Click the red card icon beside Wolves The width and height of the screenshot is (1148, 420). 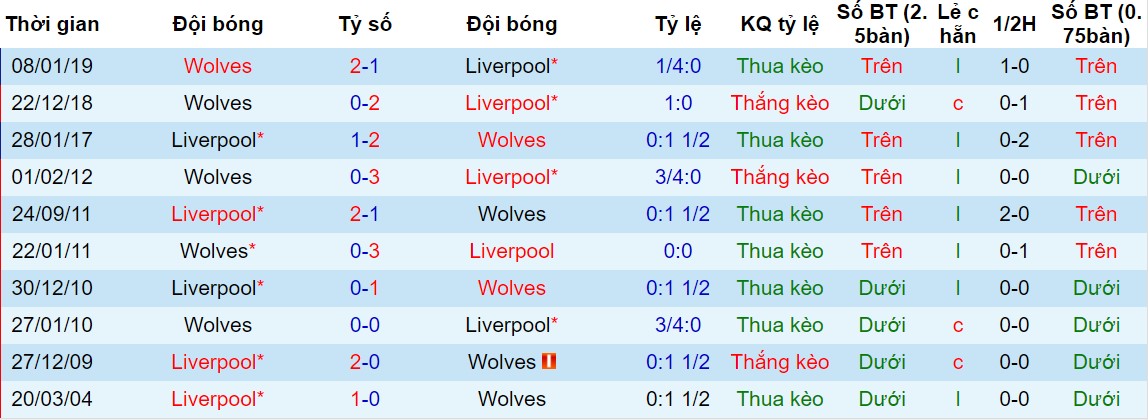546,362
